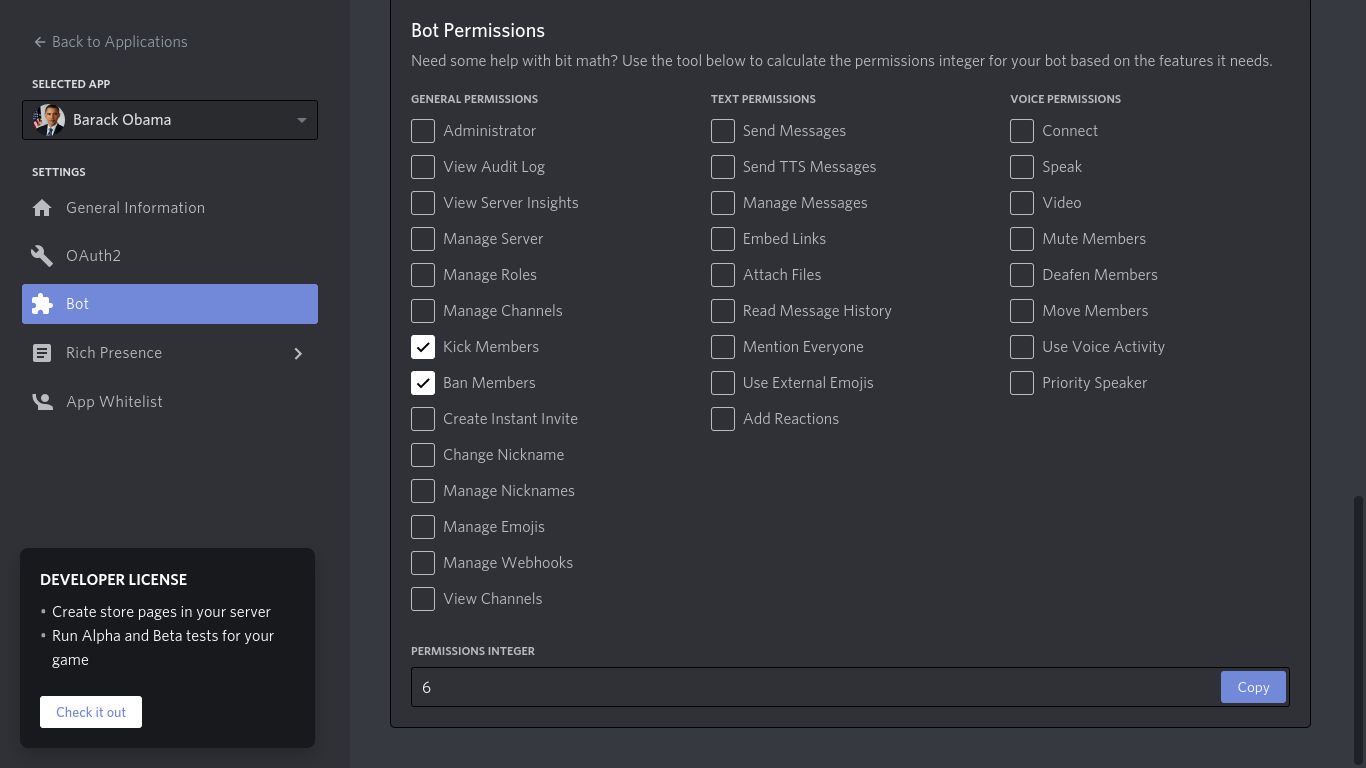Open the App Whitelist page
Image resolution: width=1366 pixels, height=768 pixels.
170,402
